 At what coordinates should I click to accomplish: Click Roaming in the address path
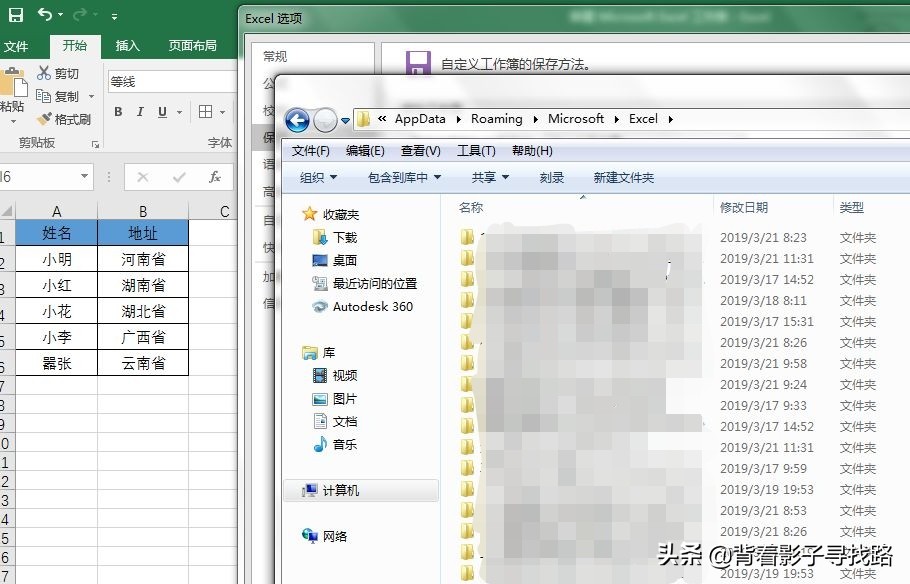497,118
